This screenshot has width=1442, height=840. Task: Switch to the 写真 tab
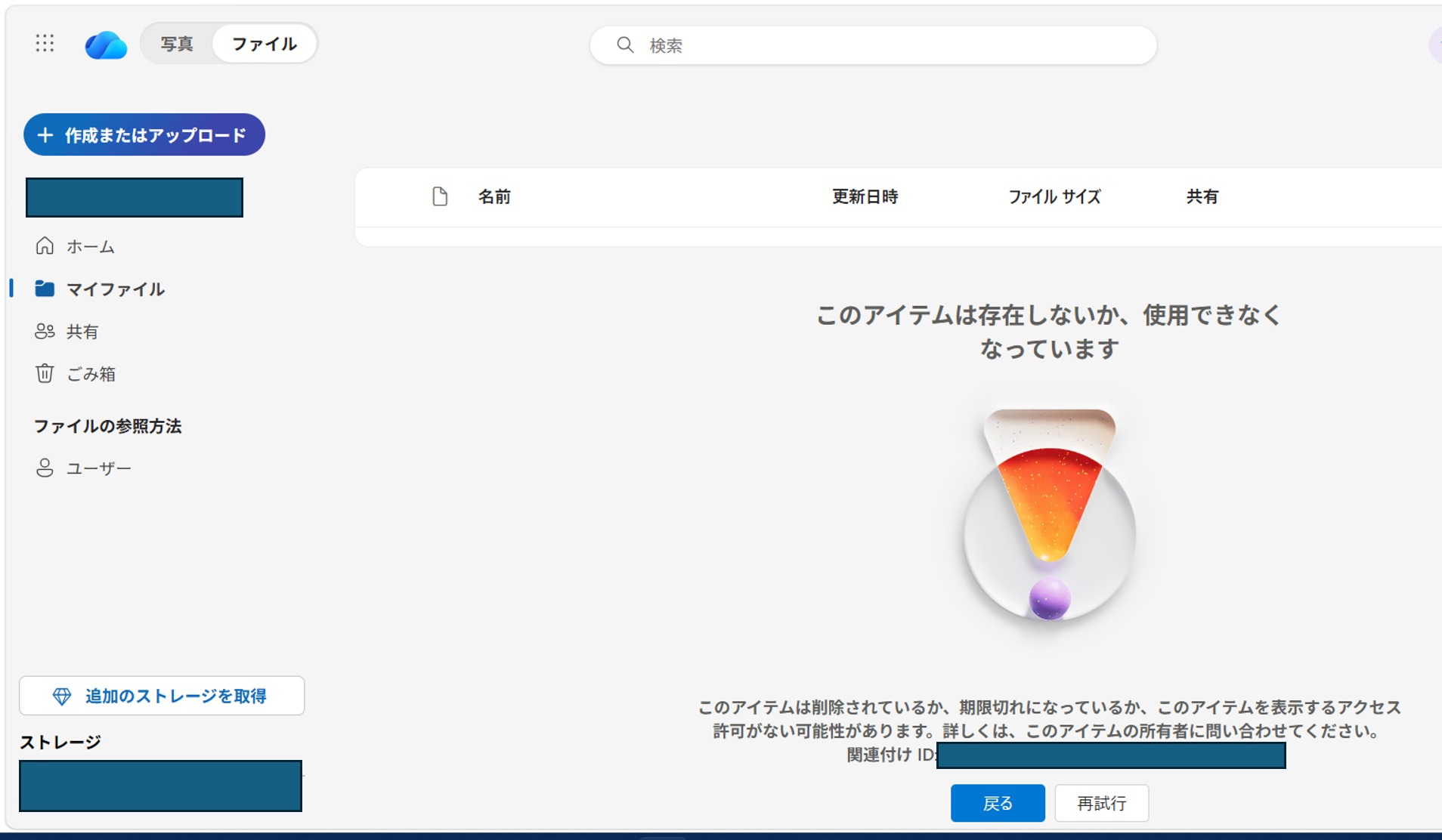[177, 44]
